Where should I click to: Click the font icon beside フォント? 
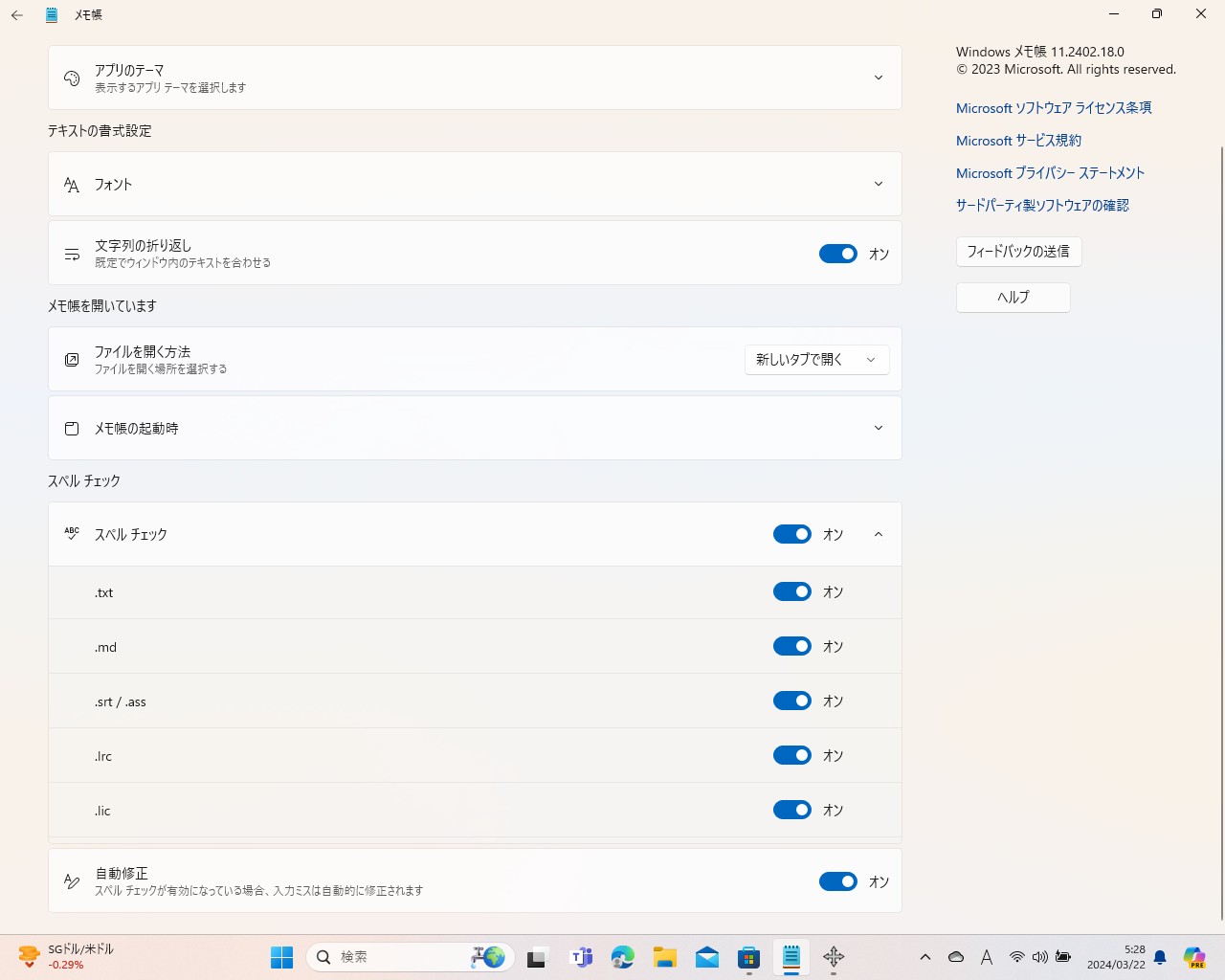click(x=72, y=184)
